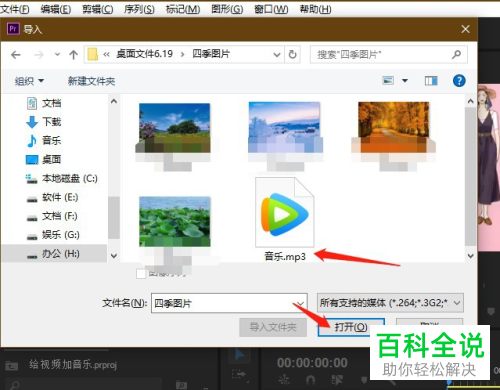Image resolution: width=500 pixels, height=390 pixels.
Task: Click the Forward navigation arrow
Action: tap(39, 55)
